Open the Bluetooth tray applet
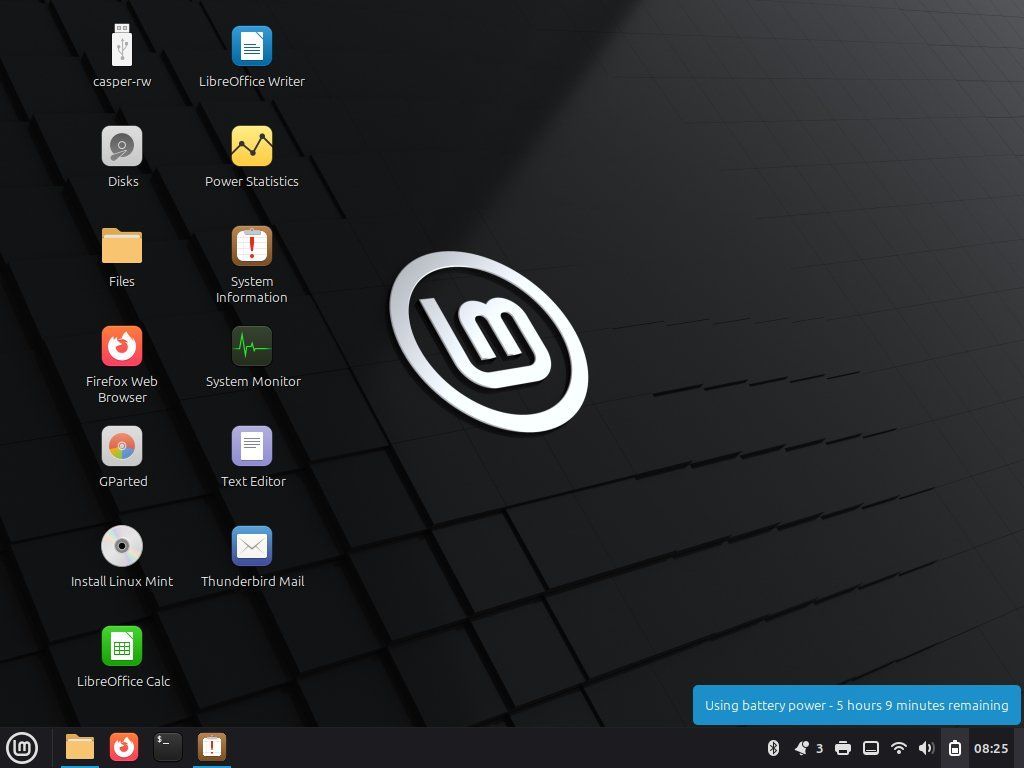This screenshot has height=768, width=1024. pyautogui.click(x=773, y=748)
